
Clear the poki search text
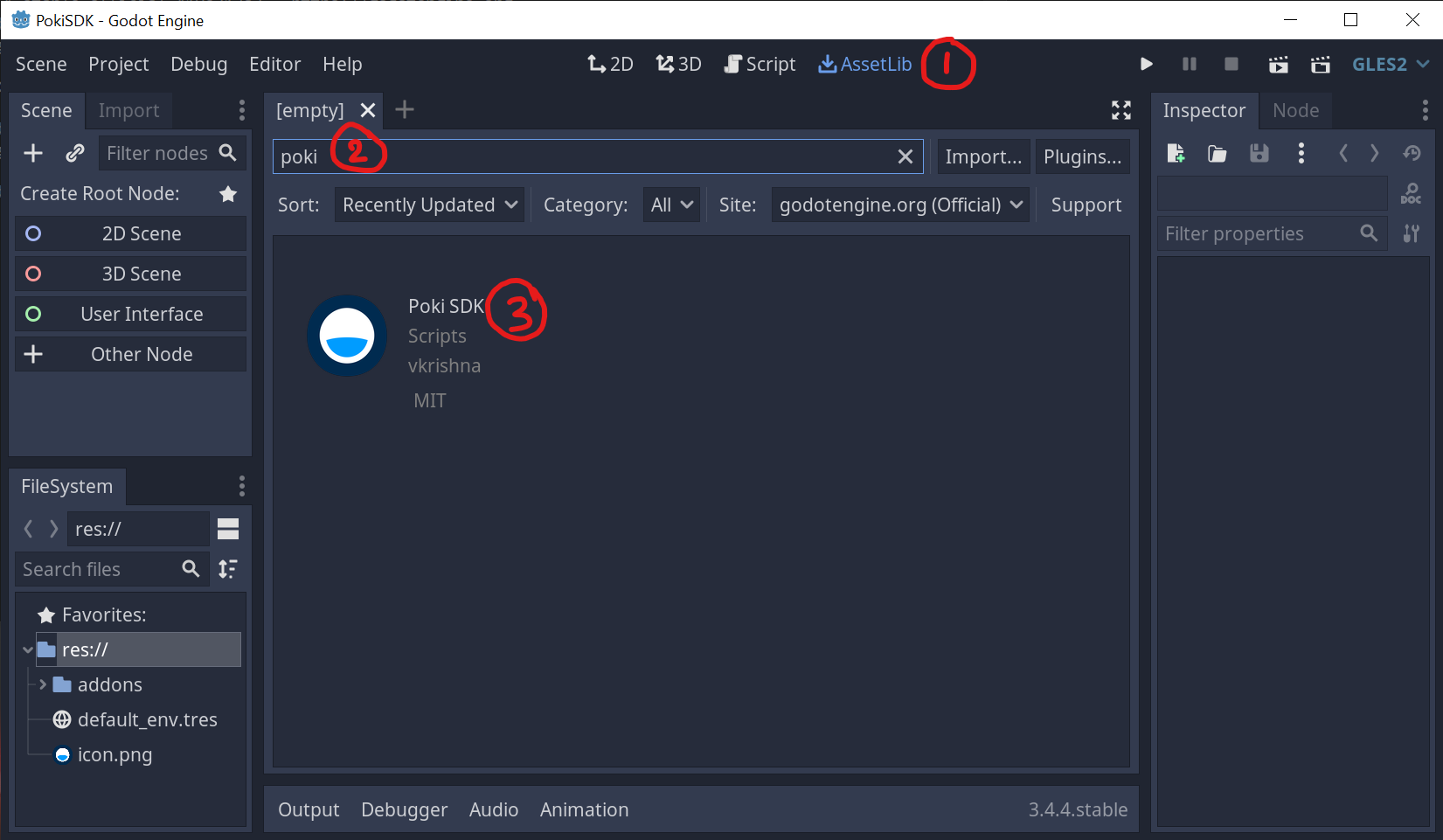(x=905, y=156)
